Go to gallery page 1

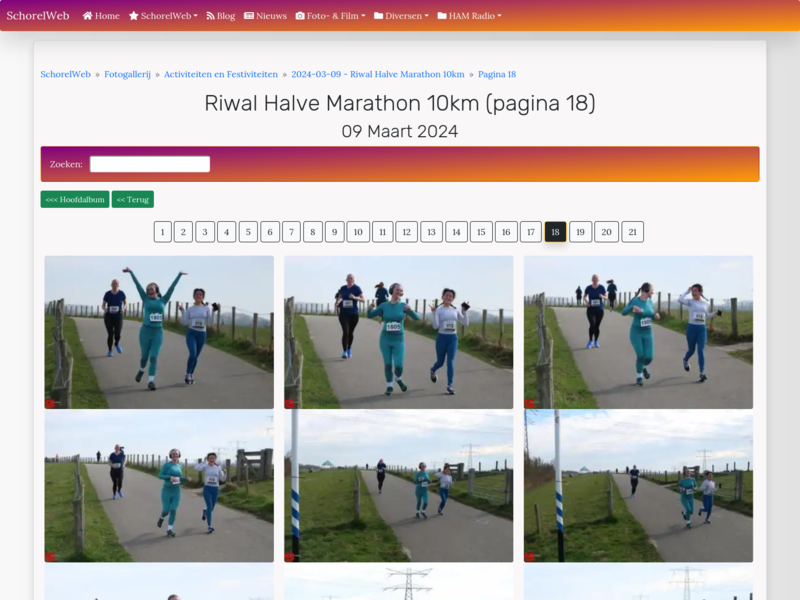click(163, 232)
